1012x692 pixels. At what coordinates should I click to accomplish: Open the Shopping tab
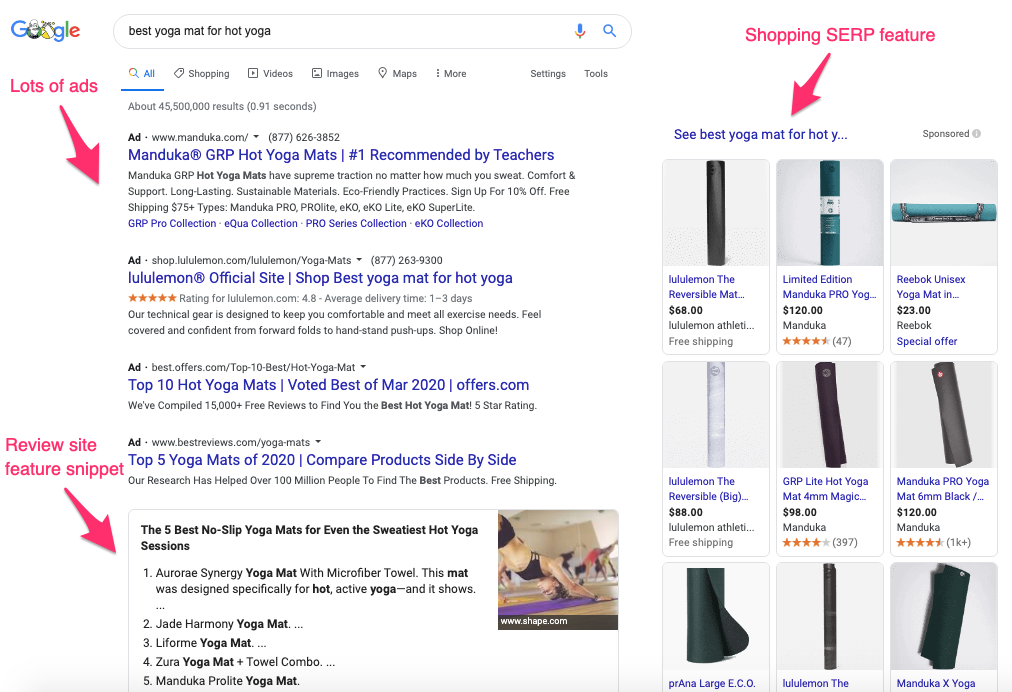point(201,74)
